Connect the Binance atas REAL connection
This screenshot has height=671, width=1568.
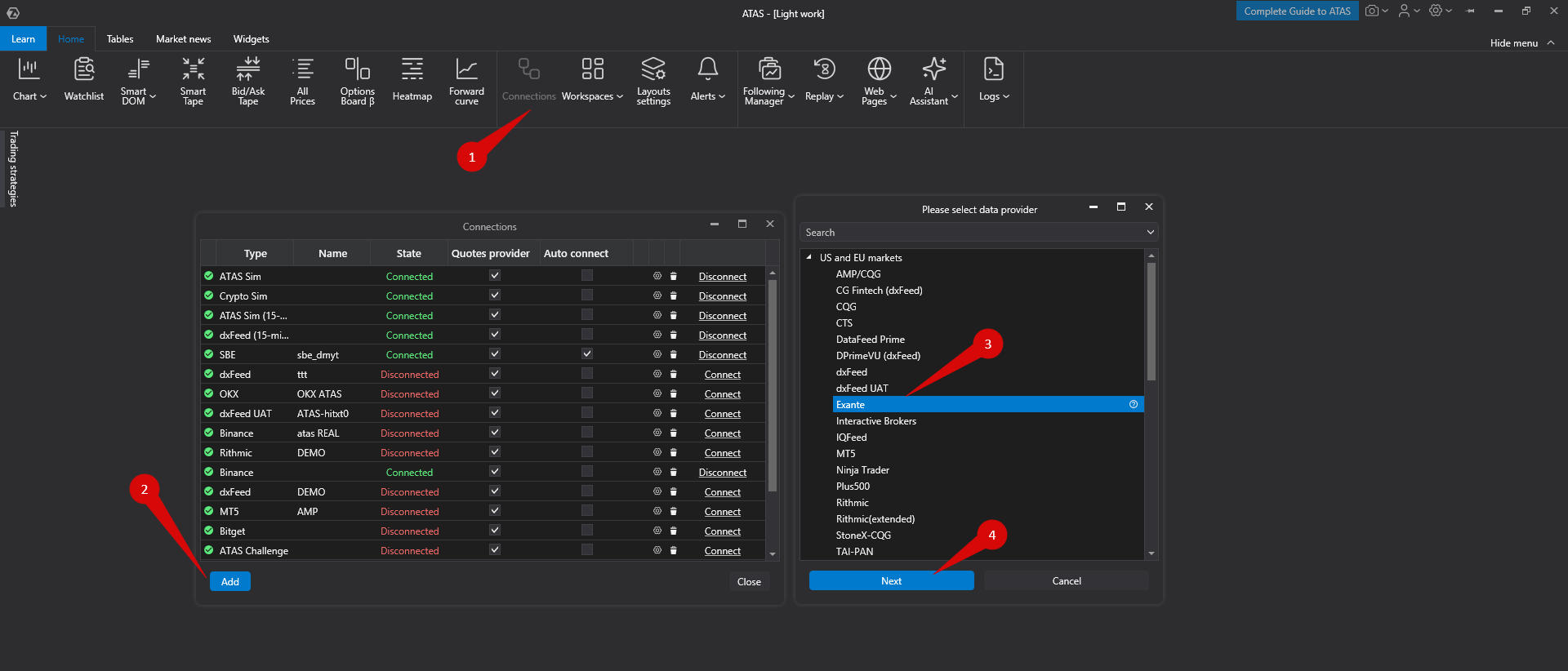[x=723, y=433]
